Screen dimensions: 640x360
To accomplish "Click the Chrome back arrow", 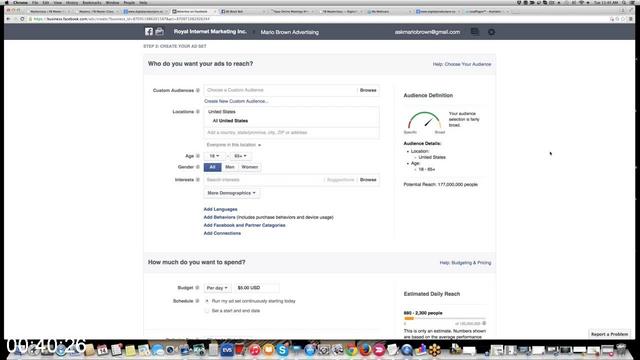I will [8, 19].
